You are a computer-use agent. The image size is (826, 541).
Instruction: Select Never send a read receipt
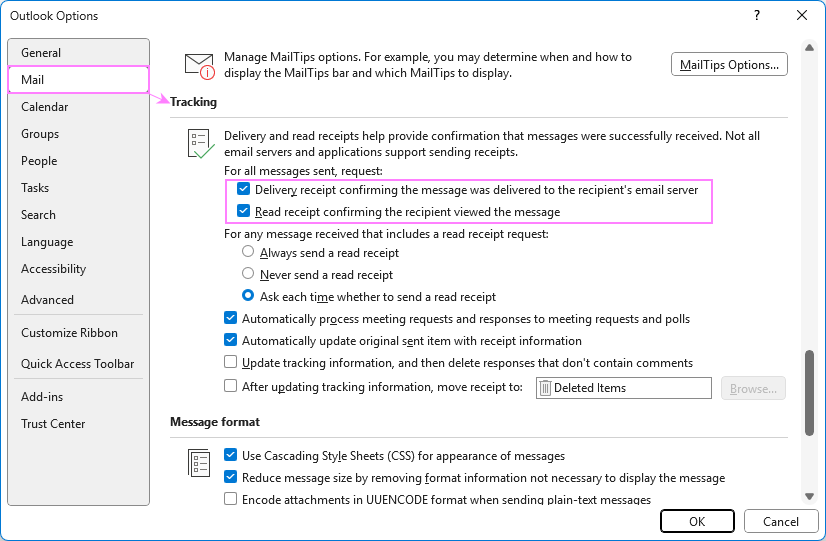pos(248,274)
